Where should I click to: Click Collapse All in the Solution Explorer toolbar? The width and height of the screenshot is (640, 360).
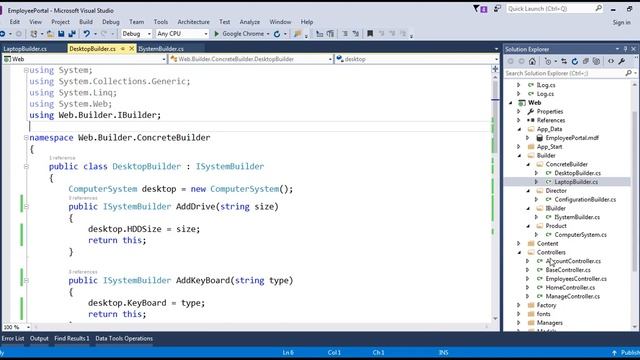[x=586, y=61]
